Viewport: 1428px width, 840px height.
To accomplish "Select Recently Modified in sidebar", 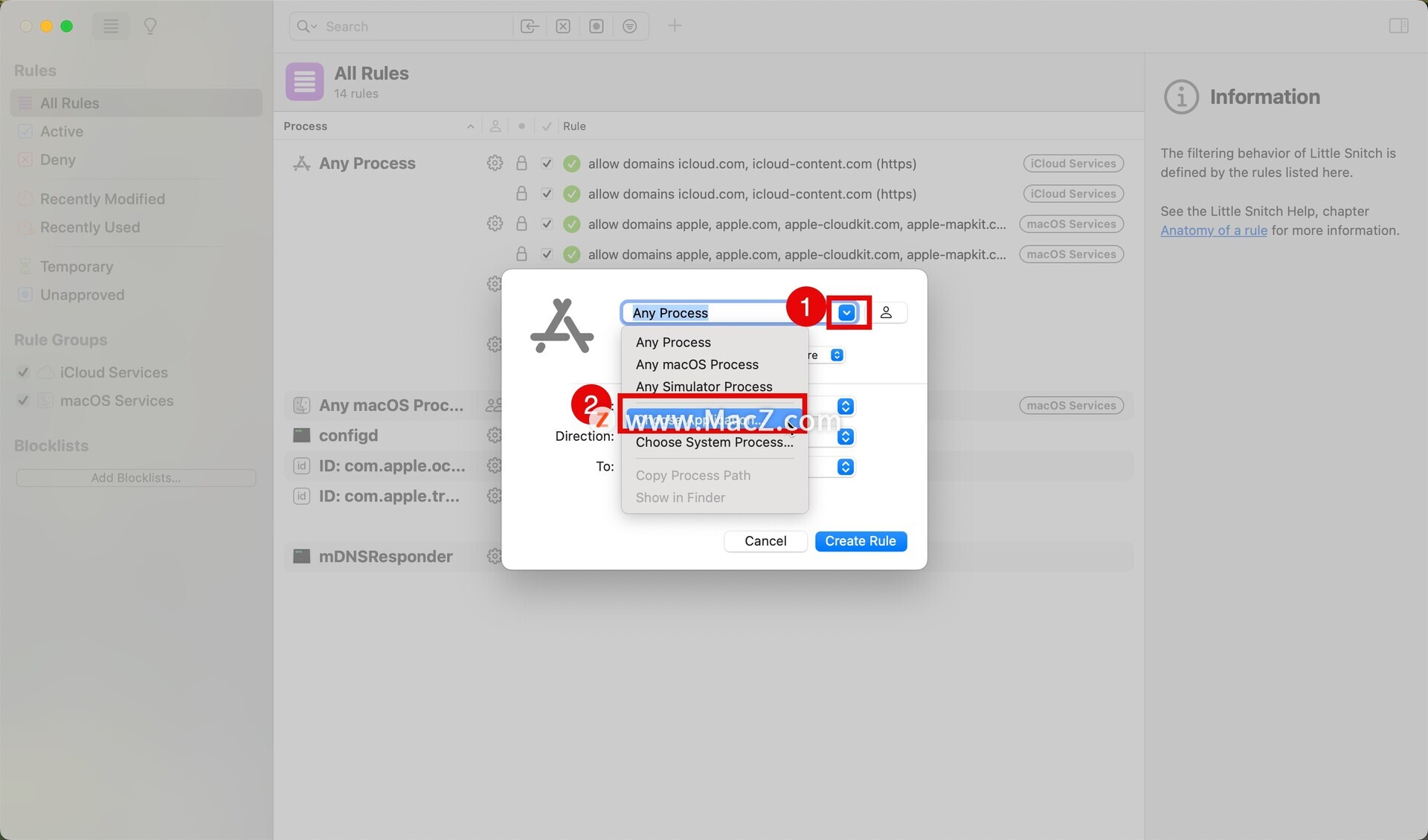I will pos(136,199).
